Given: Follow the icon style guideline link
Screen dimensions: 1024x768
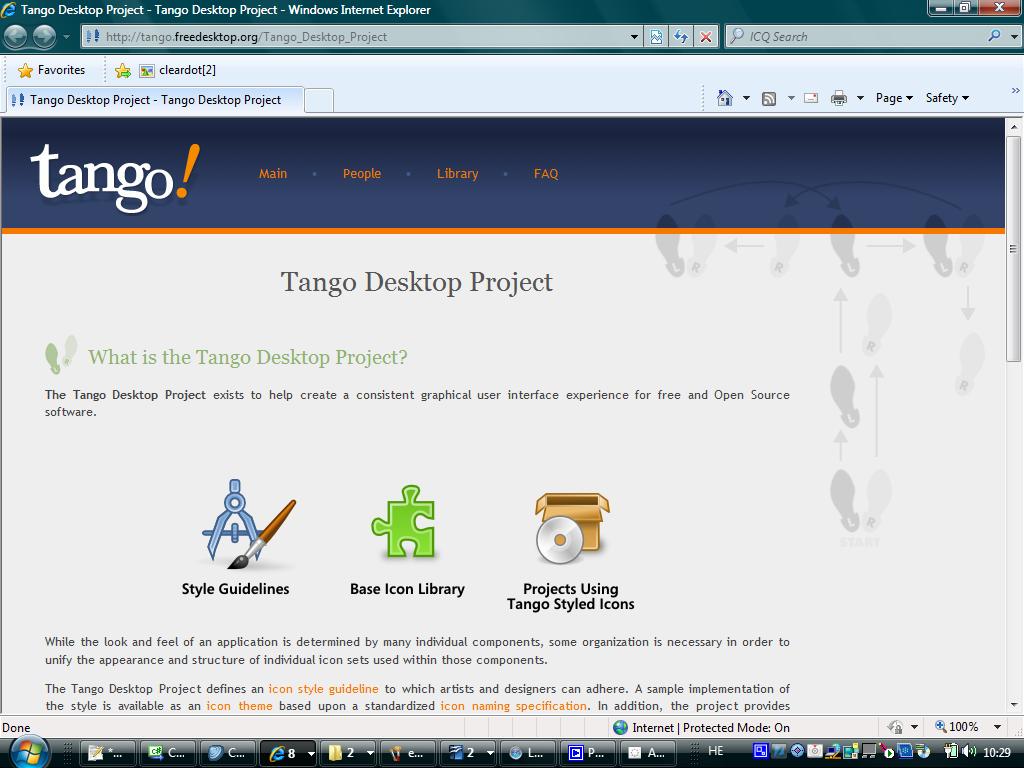Looking at the screenshot, I should click(323, 689).
